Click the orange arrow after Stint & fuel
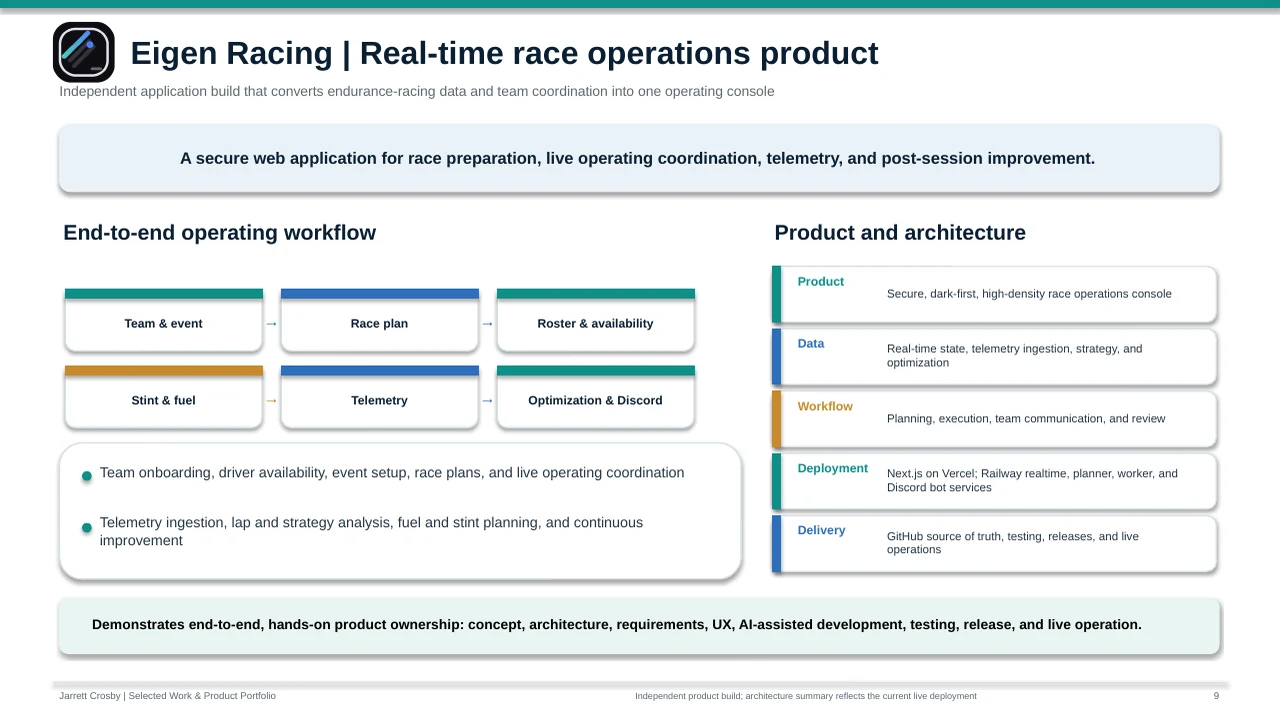This screenshot has height=720, width=1280. tap(272, 401)
